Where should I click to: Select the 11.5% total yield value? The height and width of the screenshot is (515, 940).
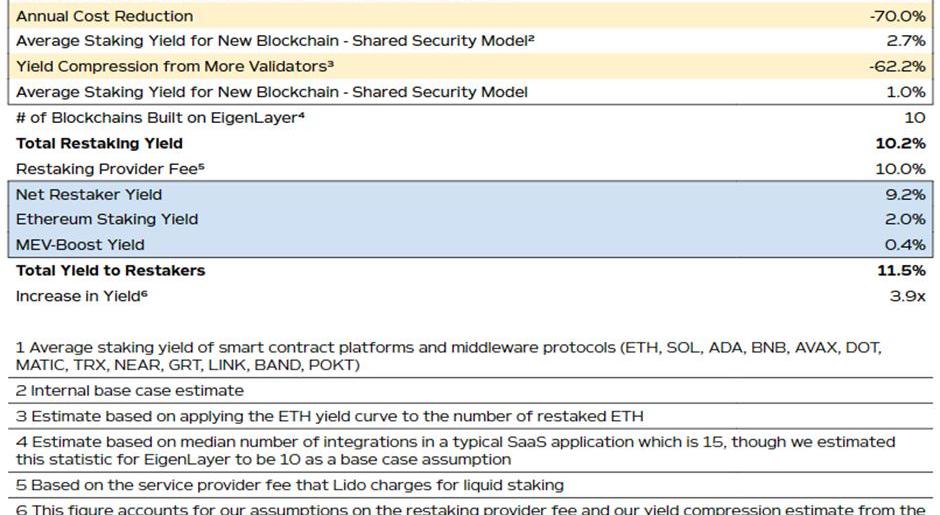[901, 270]
